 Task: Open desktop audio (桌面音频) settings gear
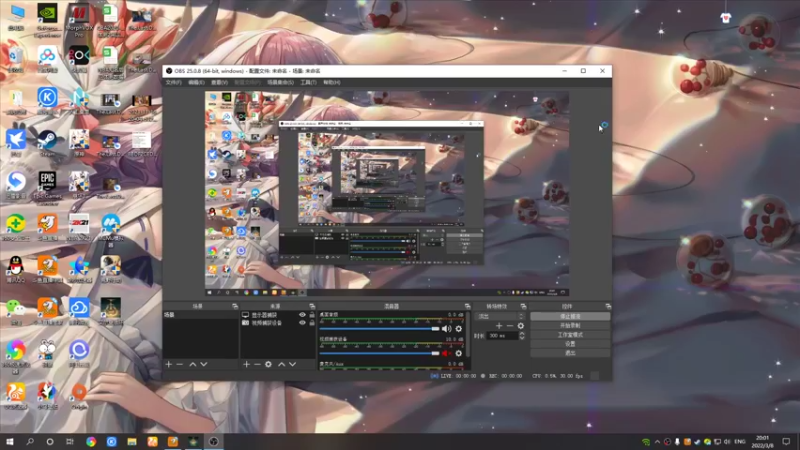point(459,329)
